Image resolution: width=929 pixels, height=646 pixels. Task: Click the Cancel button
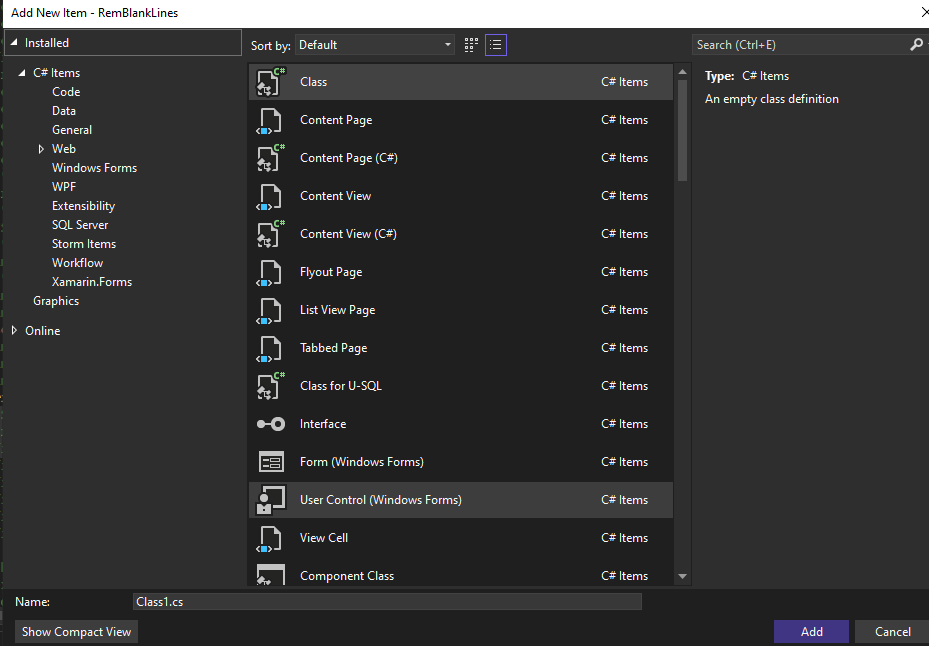tap(892, 632)
